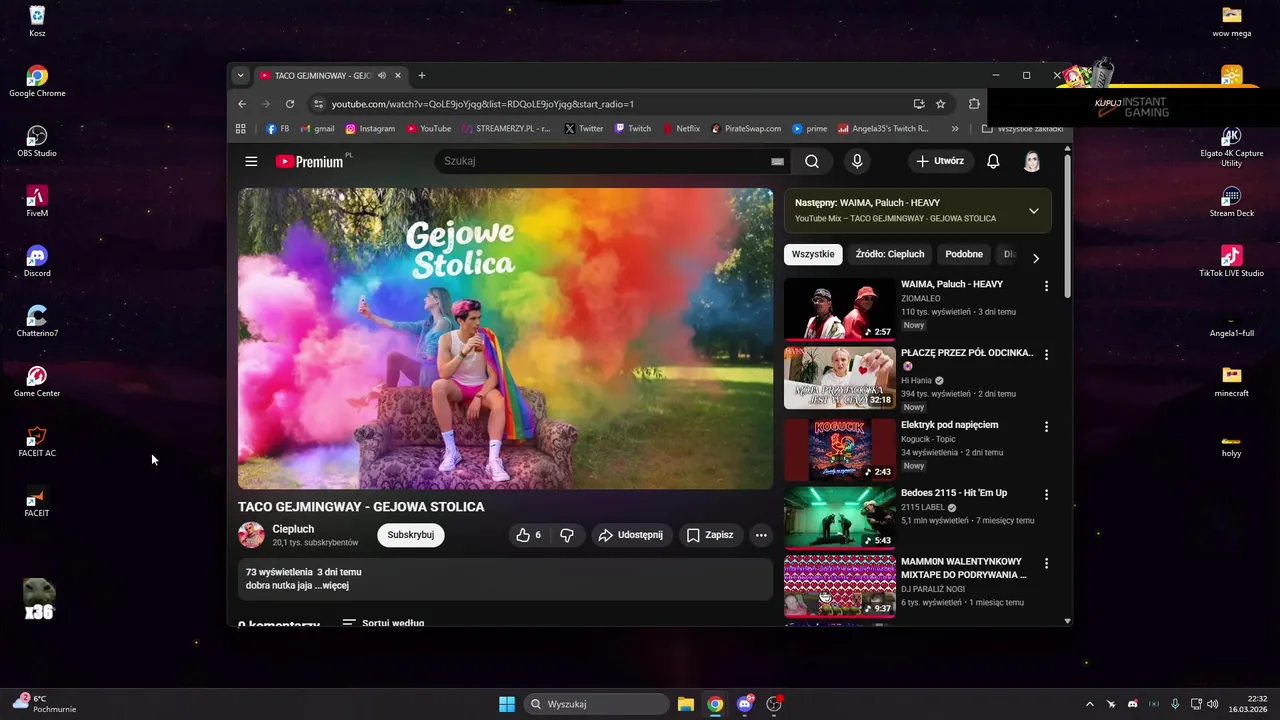
Task: Open the Ciepluch channel avatar
Action: (x=251, y=535)
